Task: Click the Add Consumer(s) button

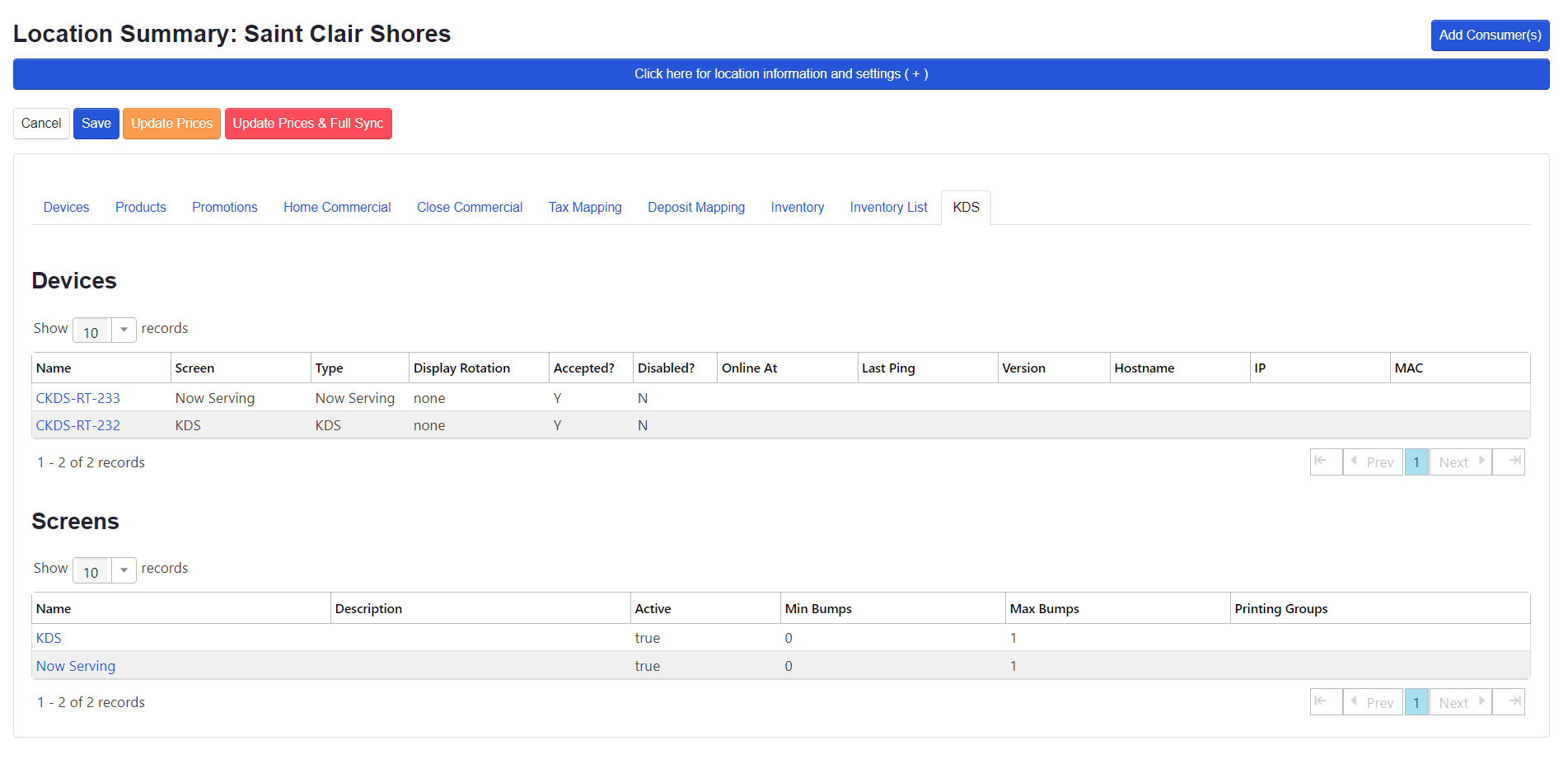Action: (x=1490, y=35)
